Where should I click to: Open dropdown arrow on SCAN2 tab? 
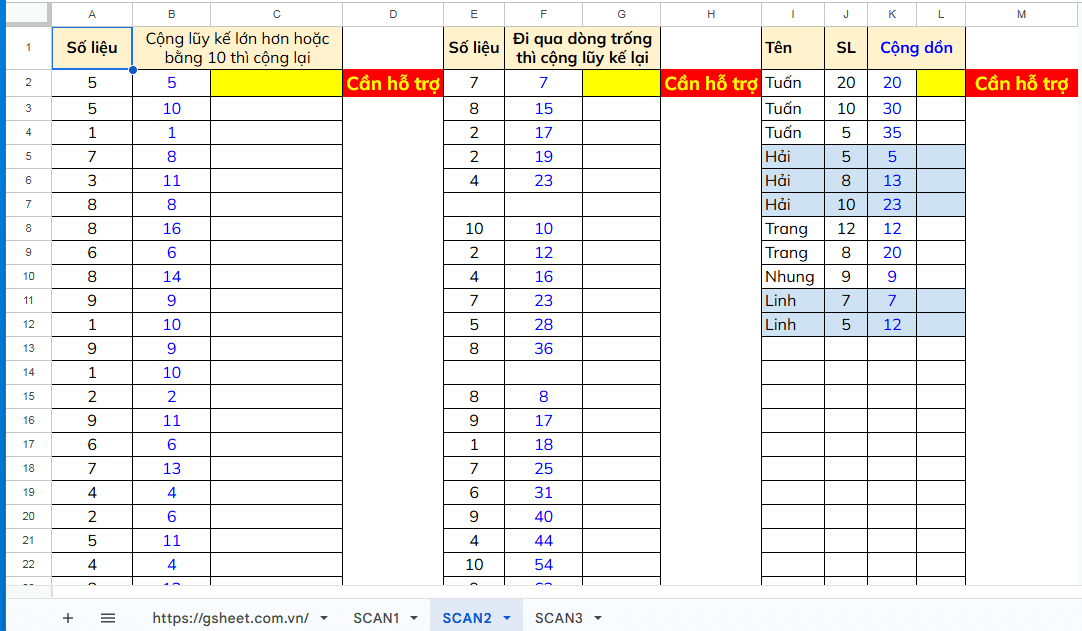click(507, 618)
